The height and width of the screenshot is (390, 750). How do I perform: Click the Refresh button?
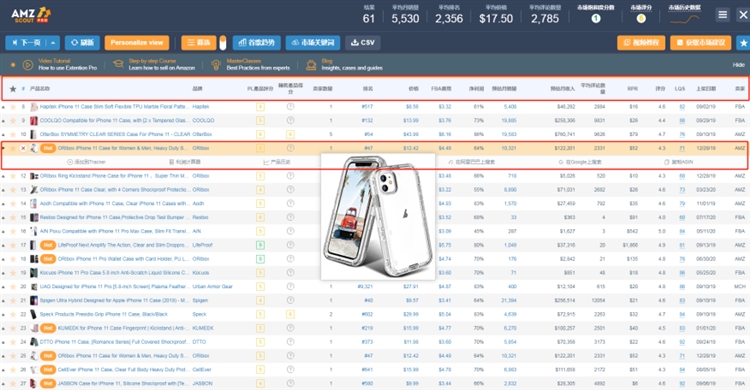click(82, 43)
